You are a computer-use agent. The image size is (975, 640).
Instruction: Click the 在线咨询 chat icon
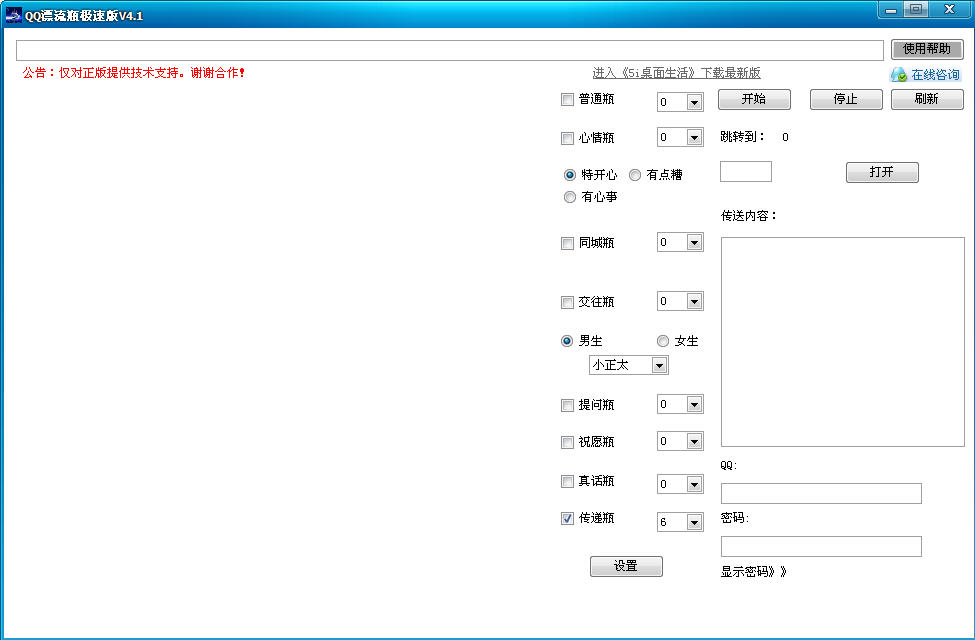899,75
